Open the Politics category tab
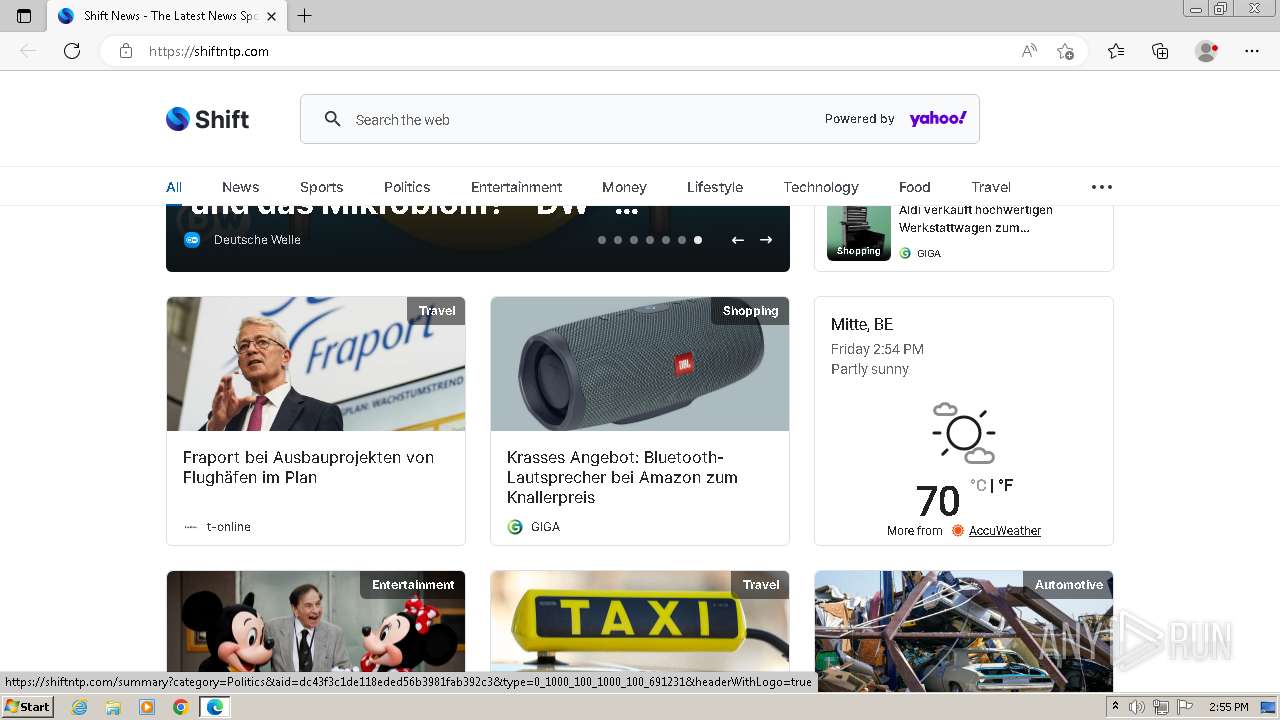1280x720 pixels. pyautogui.click(x=407, y=187)
